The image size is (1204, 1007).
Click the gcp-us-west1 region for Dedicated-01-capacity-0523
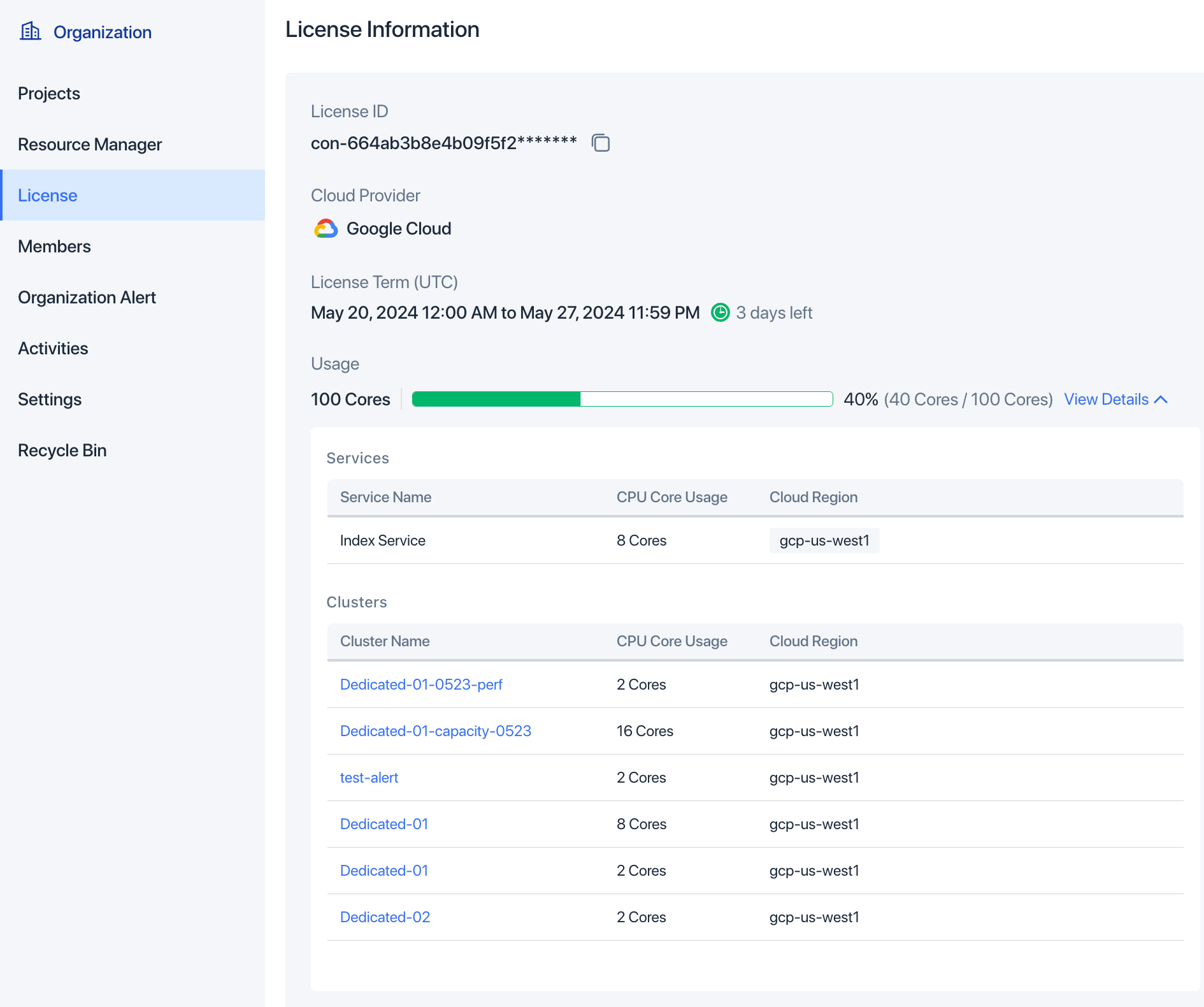tap(814, 731)
